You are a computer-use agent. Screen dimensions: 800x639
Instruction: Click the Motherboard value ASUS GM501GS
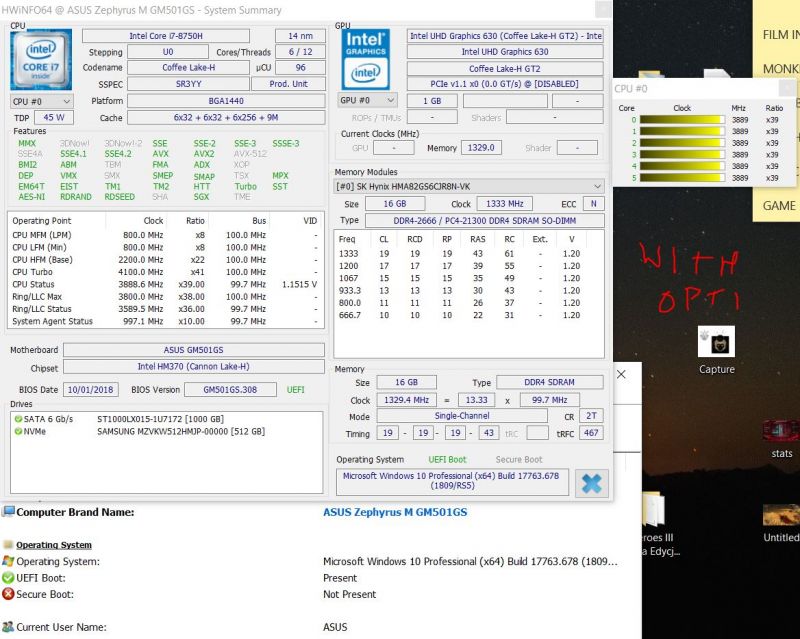coord(193,350)
